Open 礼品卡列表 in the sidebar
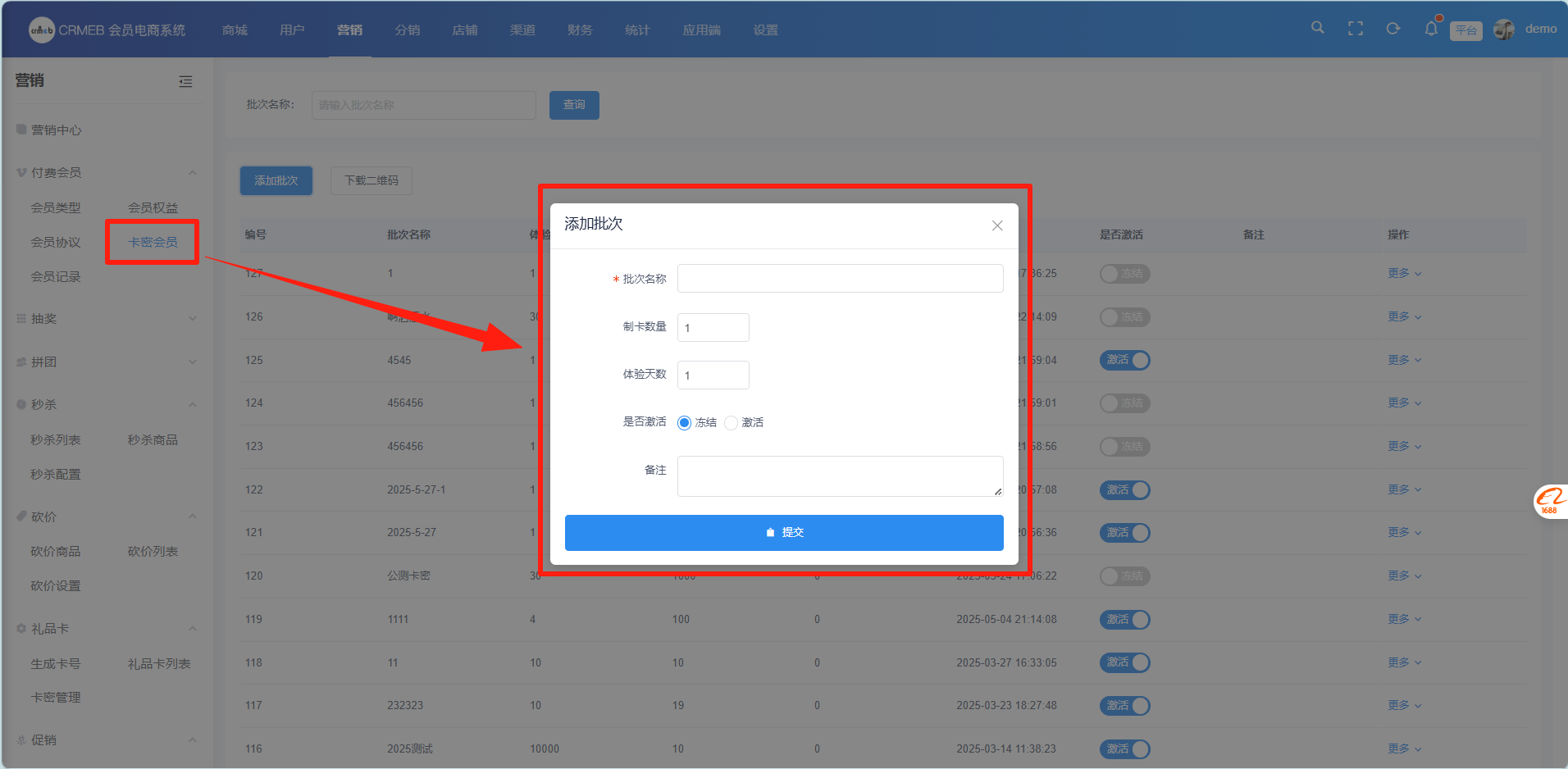The height and width of the screenshot is (769, 1568). pyautogui.click(x=159, y=663)
